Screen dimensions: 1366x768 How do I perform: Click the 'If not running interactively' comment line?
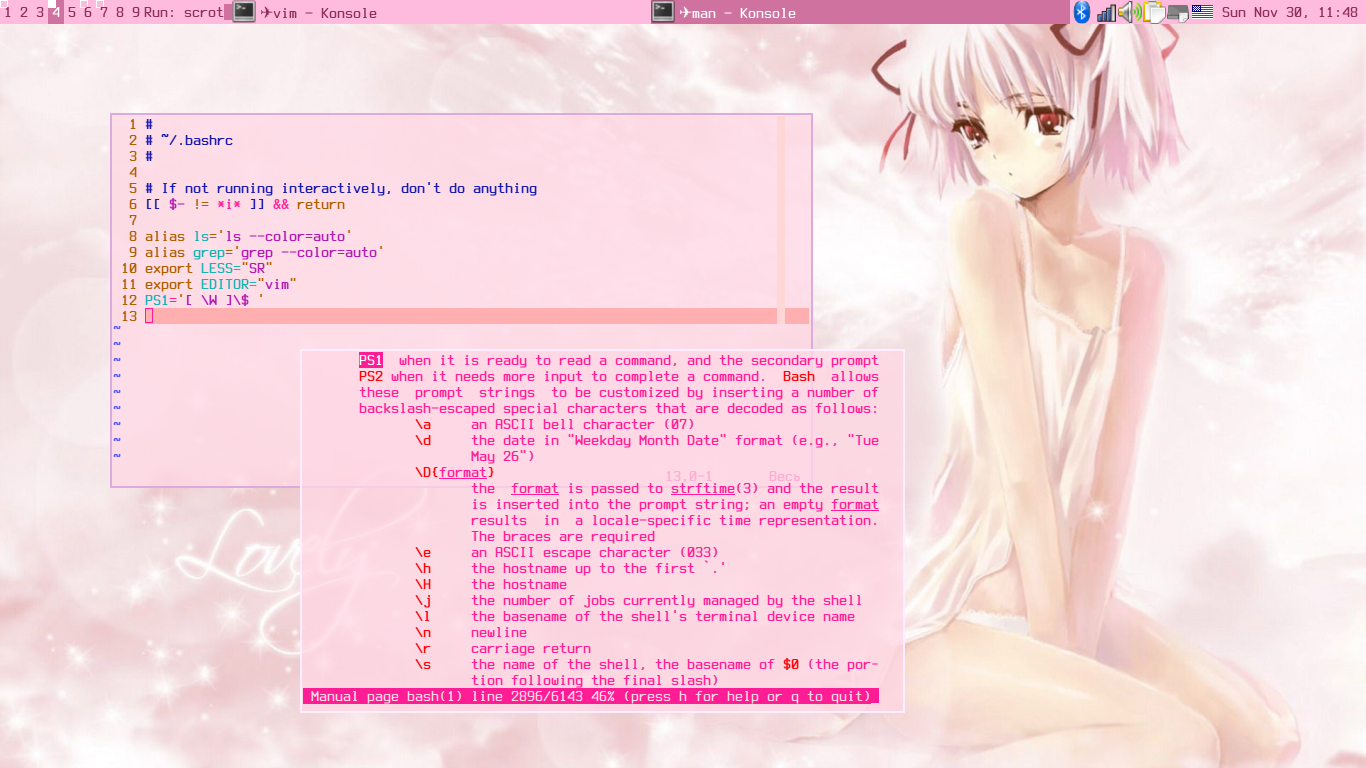pos(341,189)
